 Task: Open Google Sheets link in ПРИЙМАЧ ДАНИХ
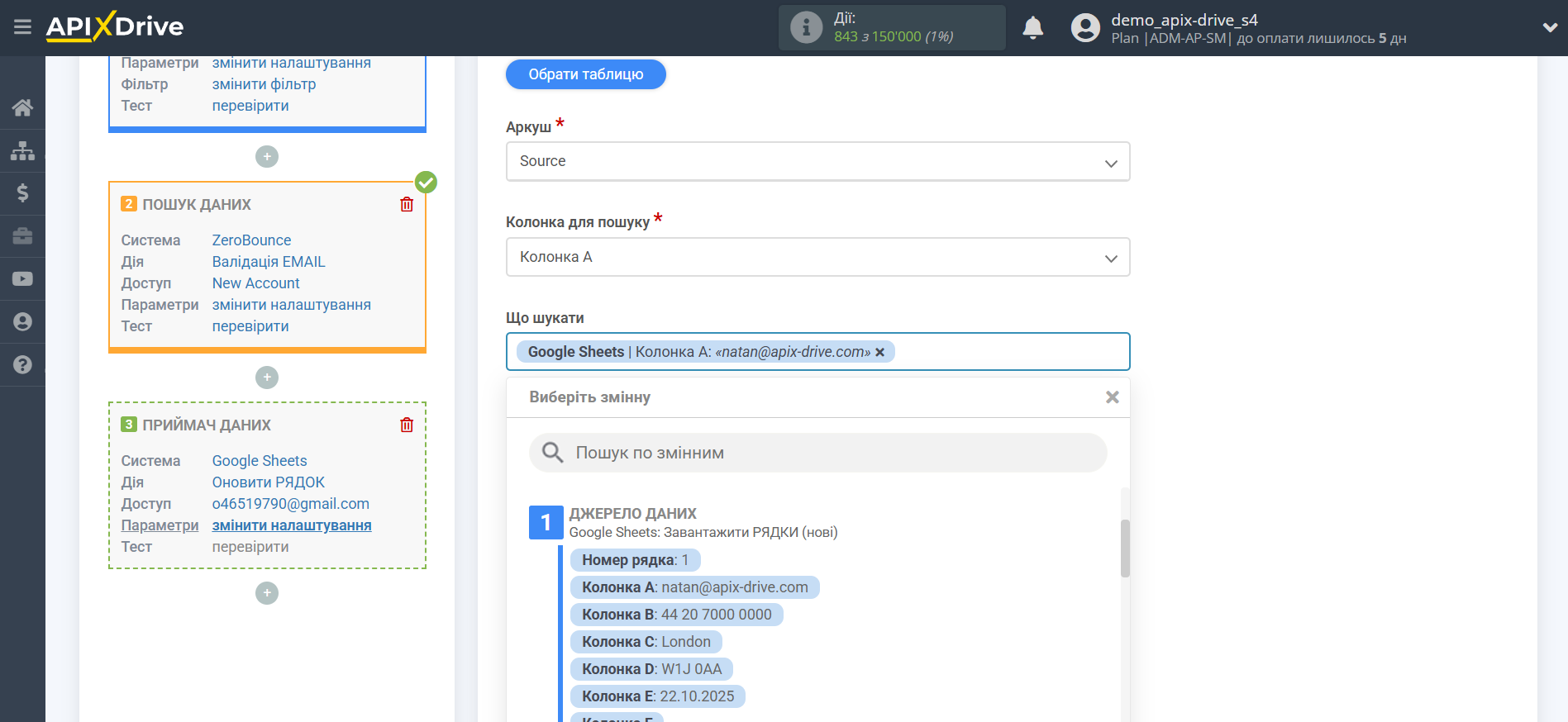coord(260,461)
